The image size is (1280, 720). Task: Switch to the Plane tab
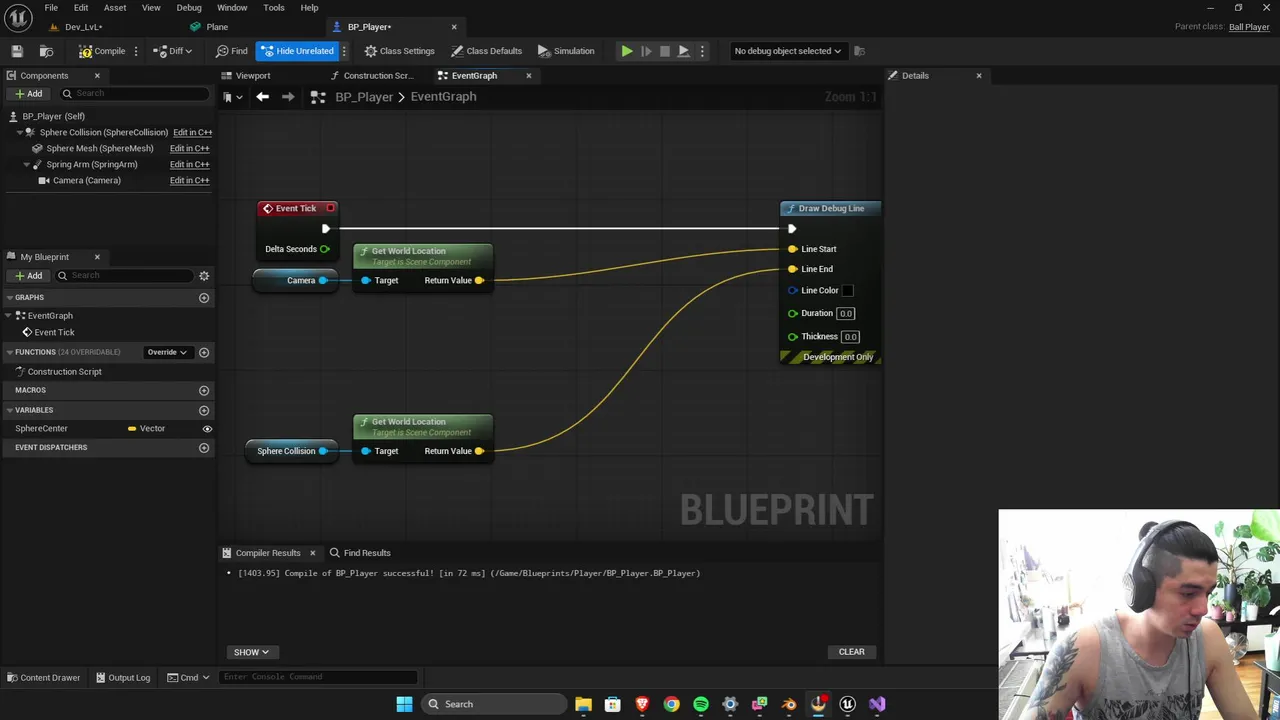217,27
